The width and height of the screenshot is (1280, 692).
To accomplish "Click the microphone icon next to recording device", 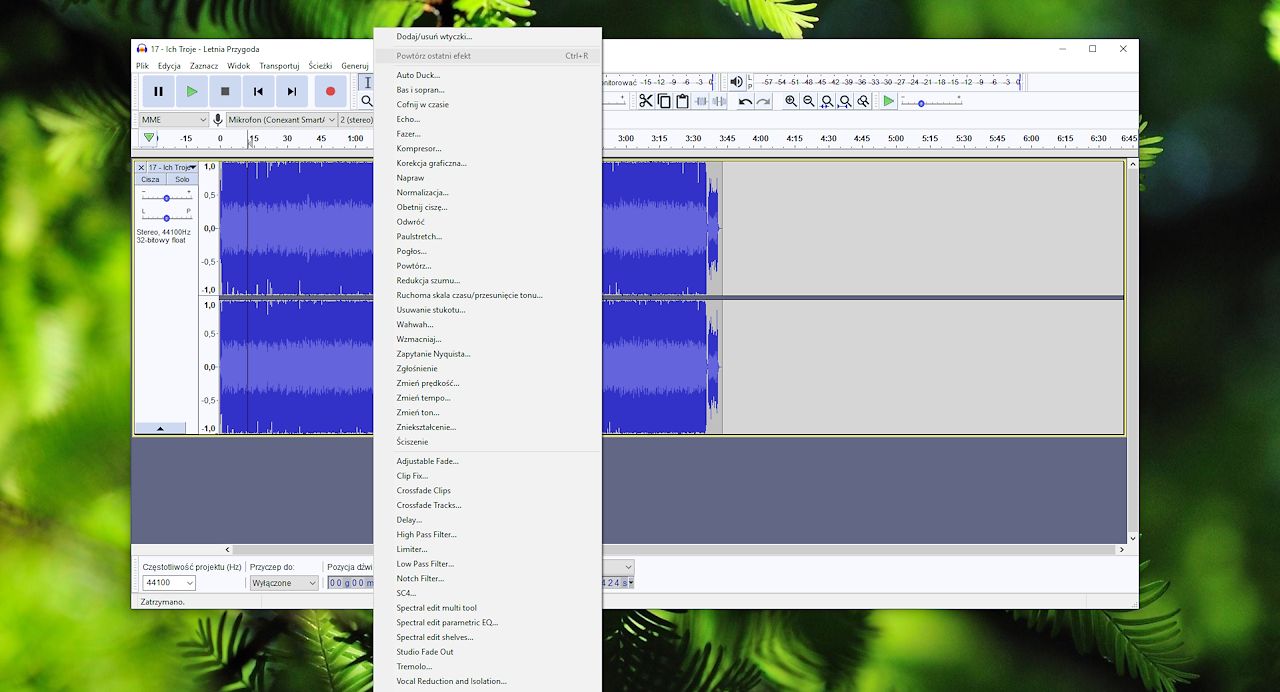I will click(x=218, y=120).
